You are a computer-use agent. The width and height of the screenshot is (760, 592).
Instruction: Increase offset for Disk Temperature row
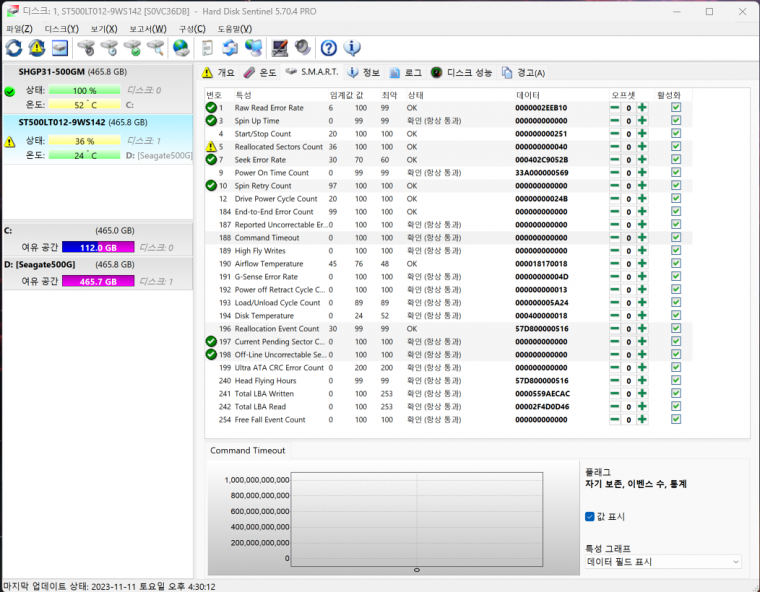[642, 315]
